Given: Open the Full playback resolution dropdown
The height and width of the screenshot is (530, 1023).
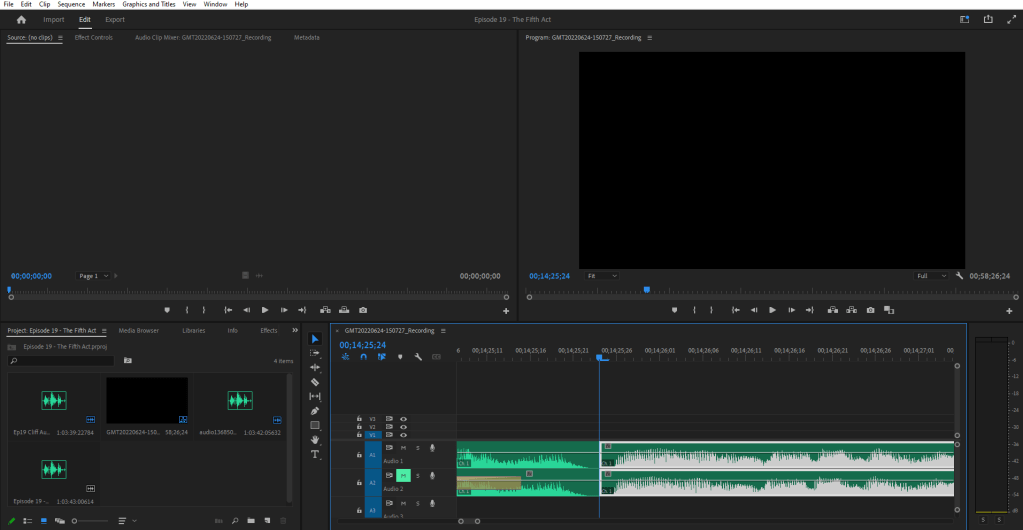Looking at the screenshot, I should pos(931,276).
